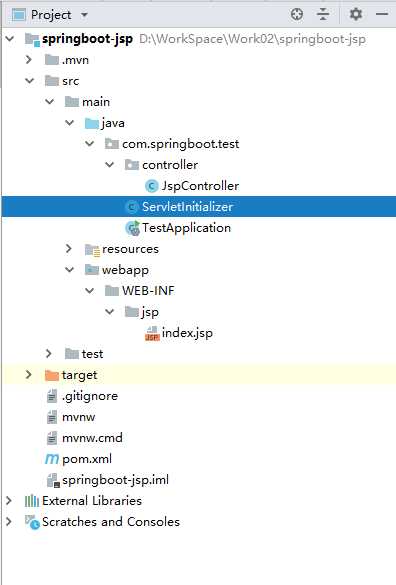Click the TestApplication runnable class icon
Viewport: 396px width, 585px height.
coord(132,228)
